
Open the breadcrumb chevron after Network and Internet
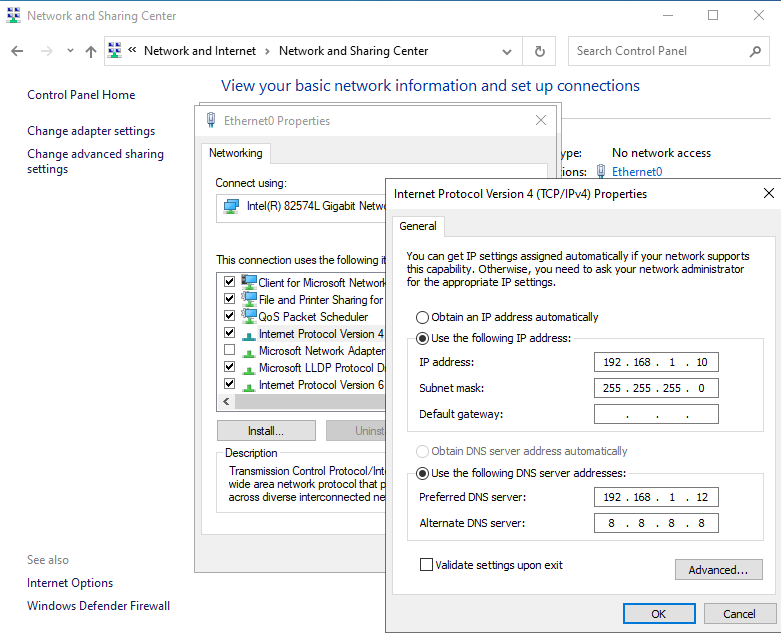(x=267, y=51)
